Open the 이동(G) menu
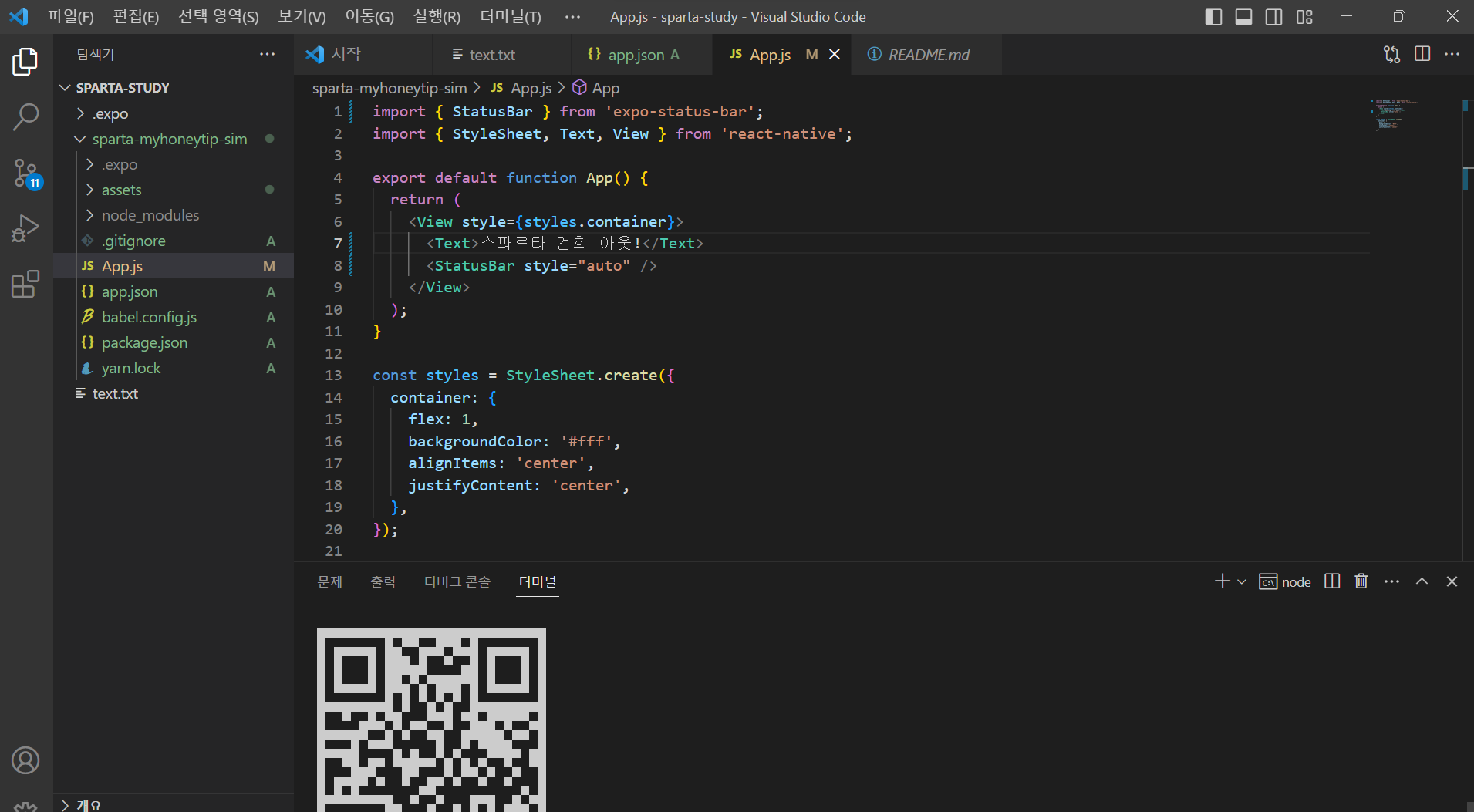The height and width of the screenshot is (812, 1474). (369, 17)
